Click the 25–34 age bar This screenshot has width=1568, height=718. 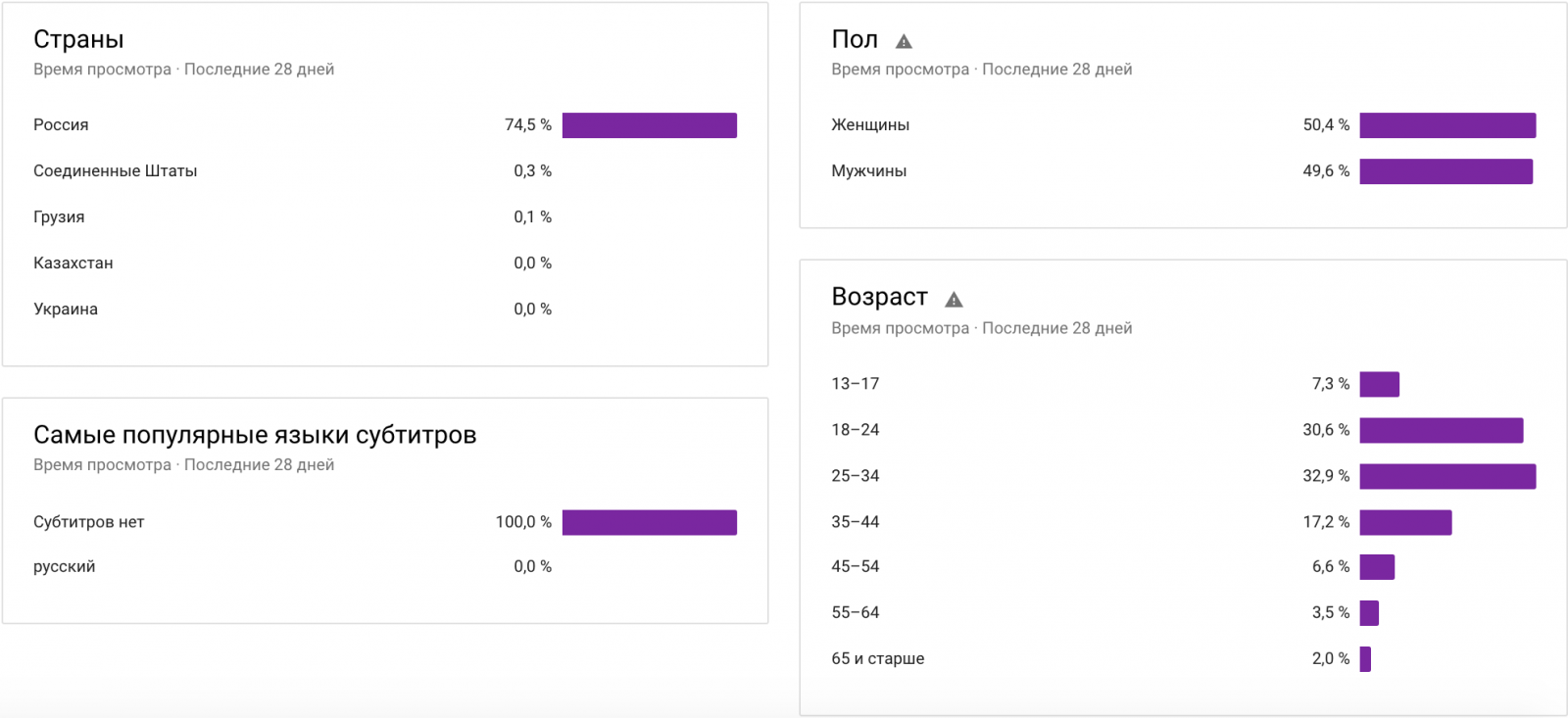1446,476
